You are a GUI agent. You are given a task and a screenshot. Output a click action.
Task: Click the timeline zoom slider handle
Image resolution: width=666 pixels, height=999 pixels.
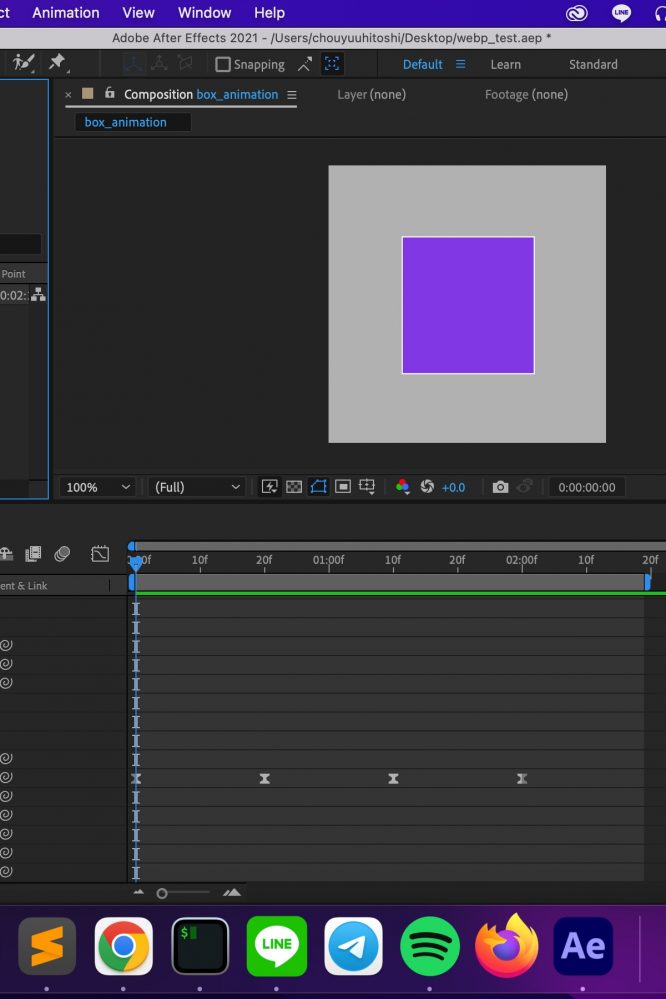(162, 893)
